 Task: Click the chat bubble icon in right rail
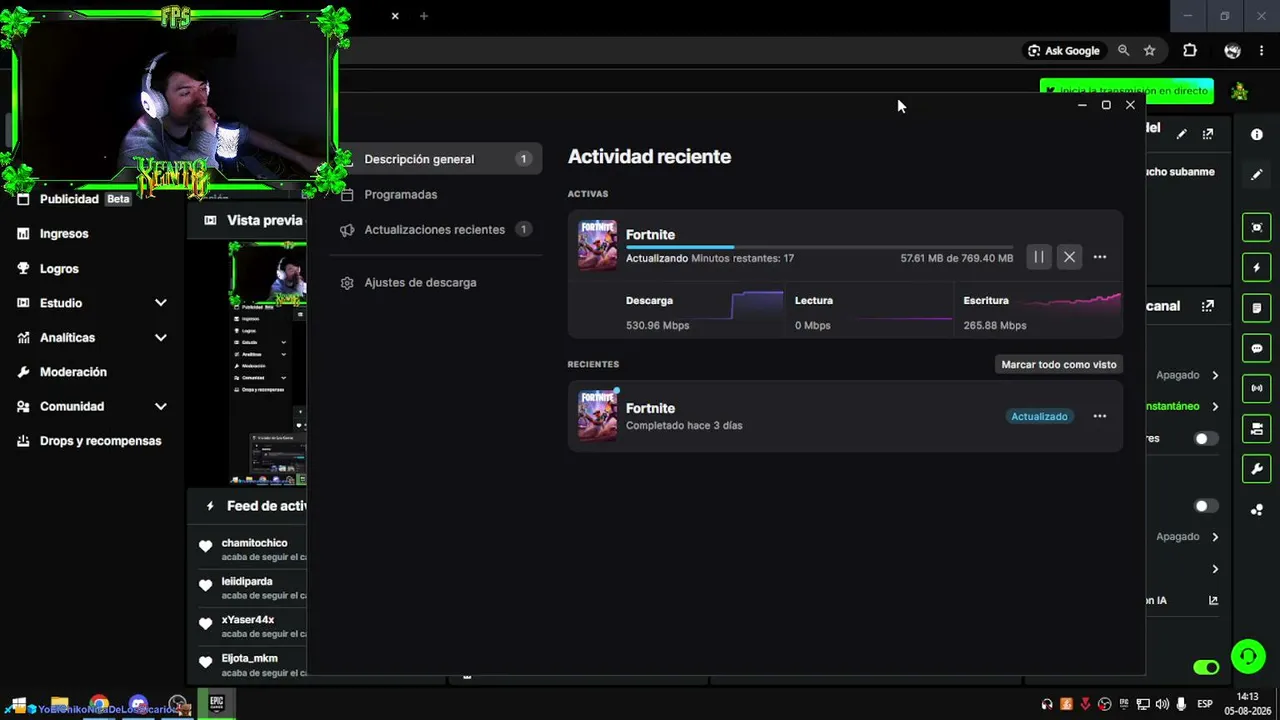[x=1257, y=349]
